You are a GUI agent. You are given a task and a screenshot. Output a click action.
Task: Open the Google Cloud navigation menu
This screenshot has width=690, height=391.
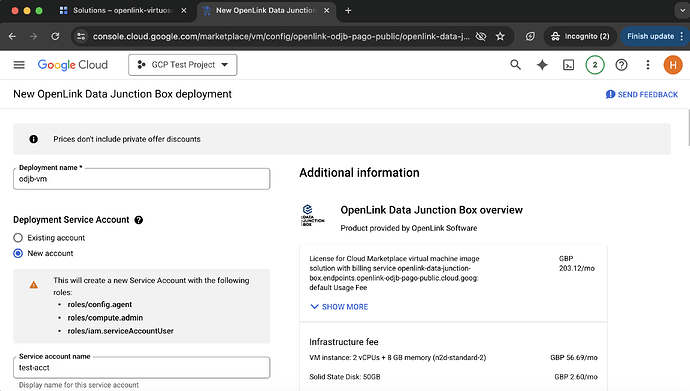[x=19, y=65]
